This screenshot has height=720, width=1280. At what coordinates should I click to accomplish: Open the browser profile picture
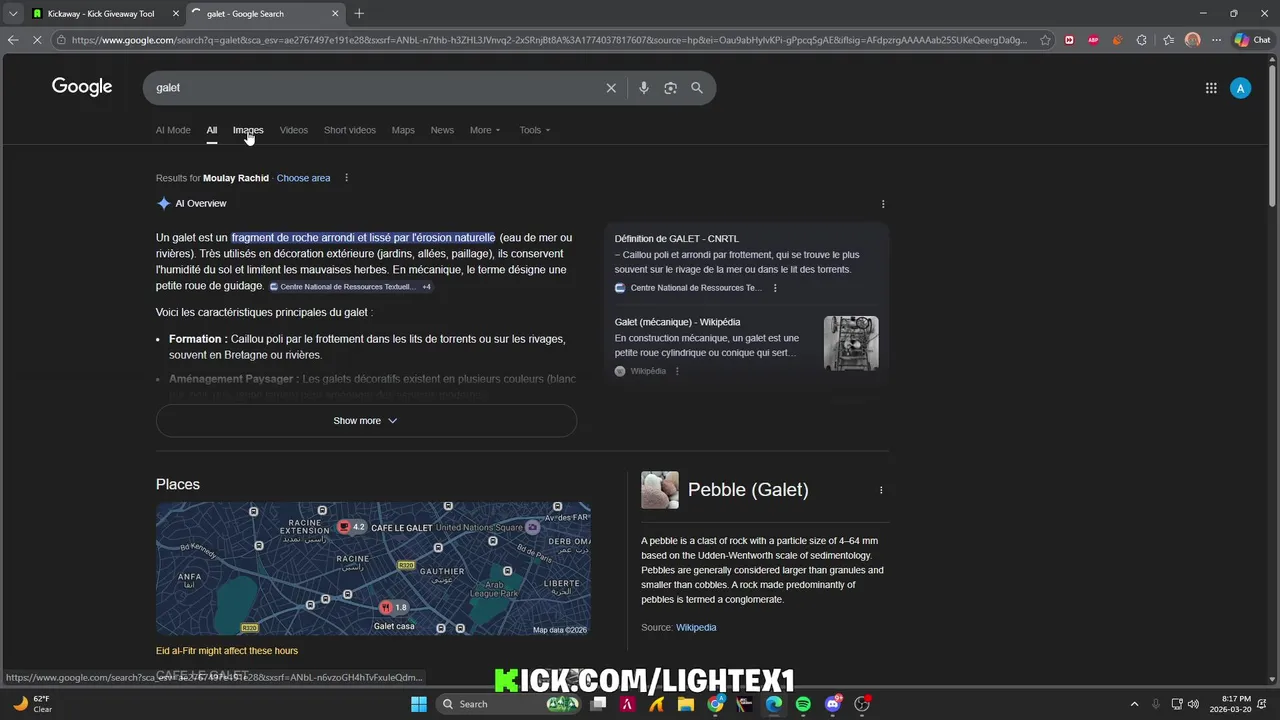pyautogui.click(x=1192, y=40)
